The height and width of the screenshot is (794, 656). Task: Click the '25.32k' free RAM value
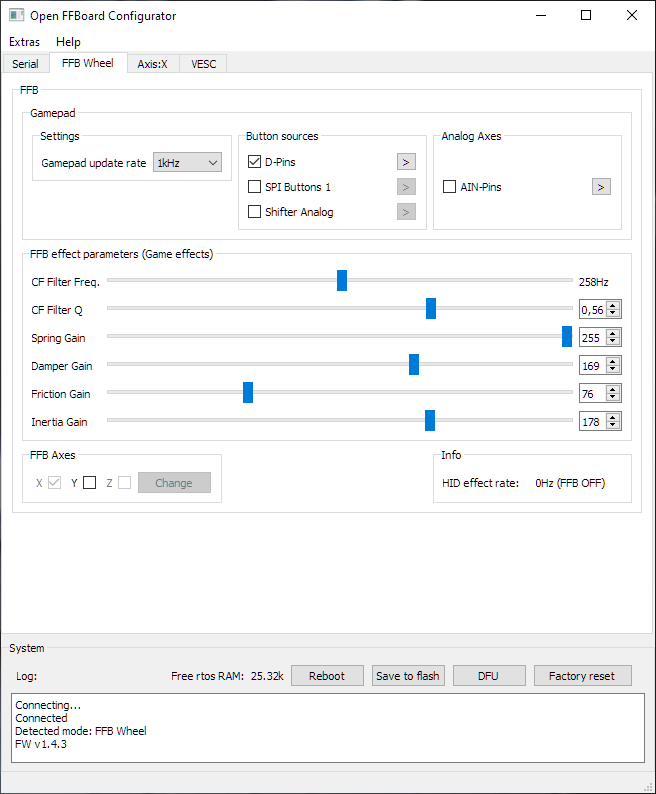pyautogui.click(x=267, y=676)
